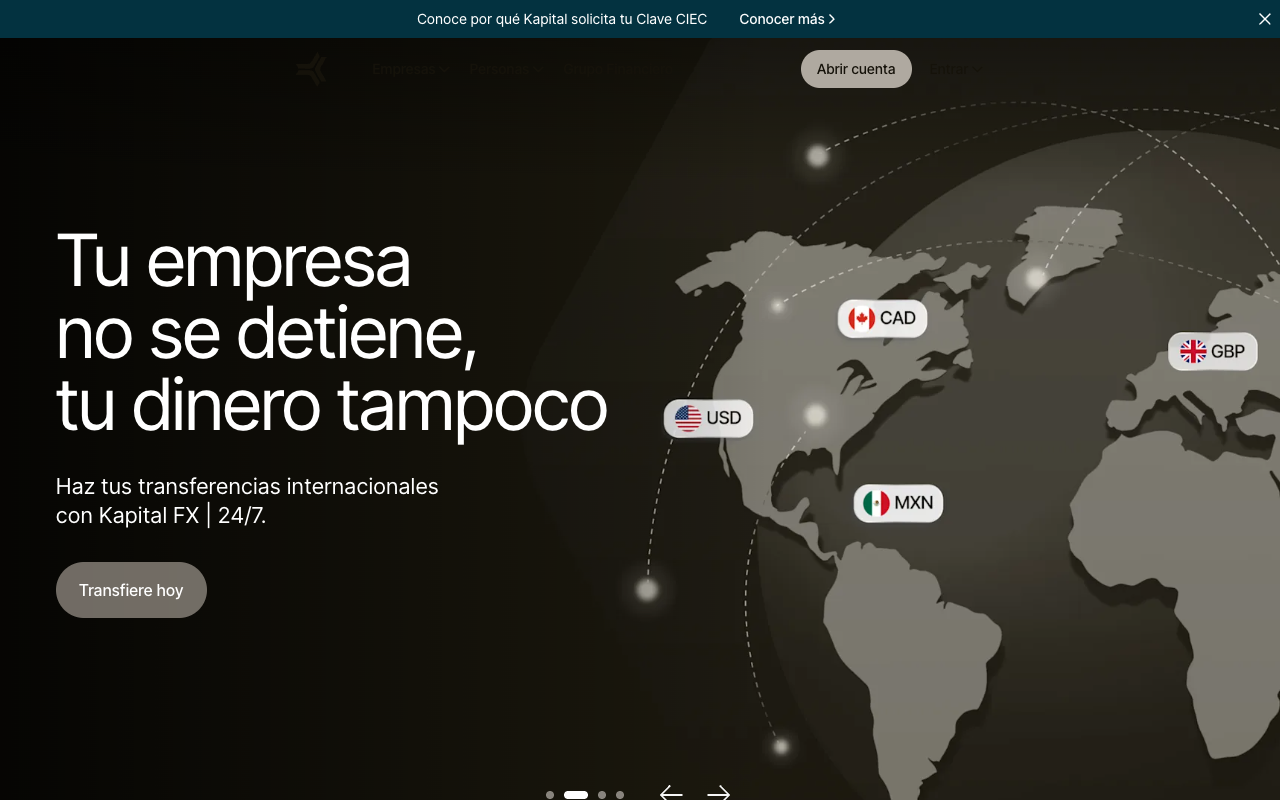Click the Transfiere hoy button
Screen dimensions: 1280x800
[131, 590]
